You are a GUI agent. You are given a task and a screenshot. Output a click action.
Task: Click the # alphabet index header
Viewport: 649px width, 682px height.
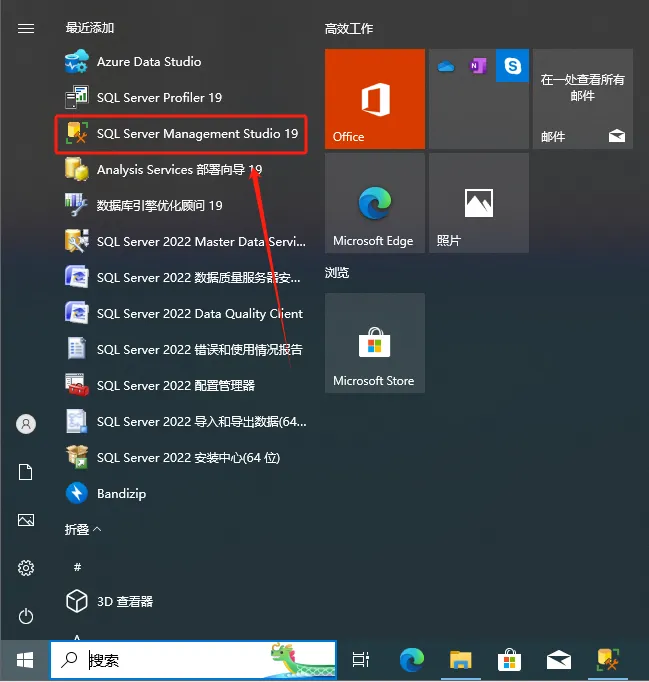tap(77, 567)
